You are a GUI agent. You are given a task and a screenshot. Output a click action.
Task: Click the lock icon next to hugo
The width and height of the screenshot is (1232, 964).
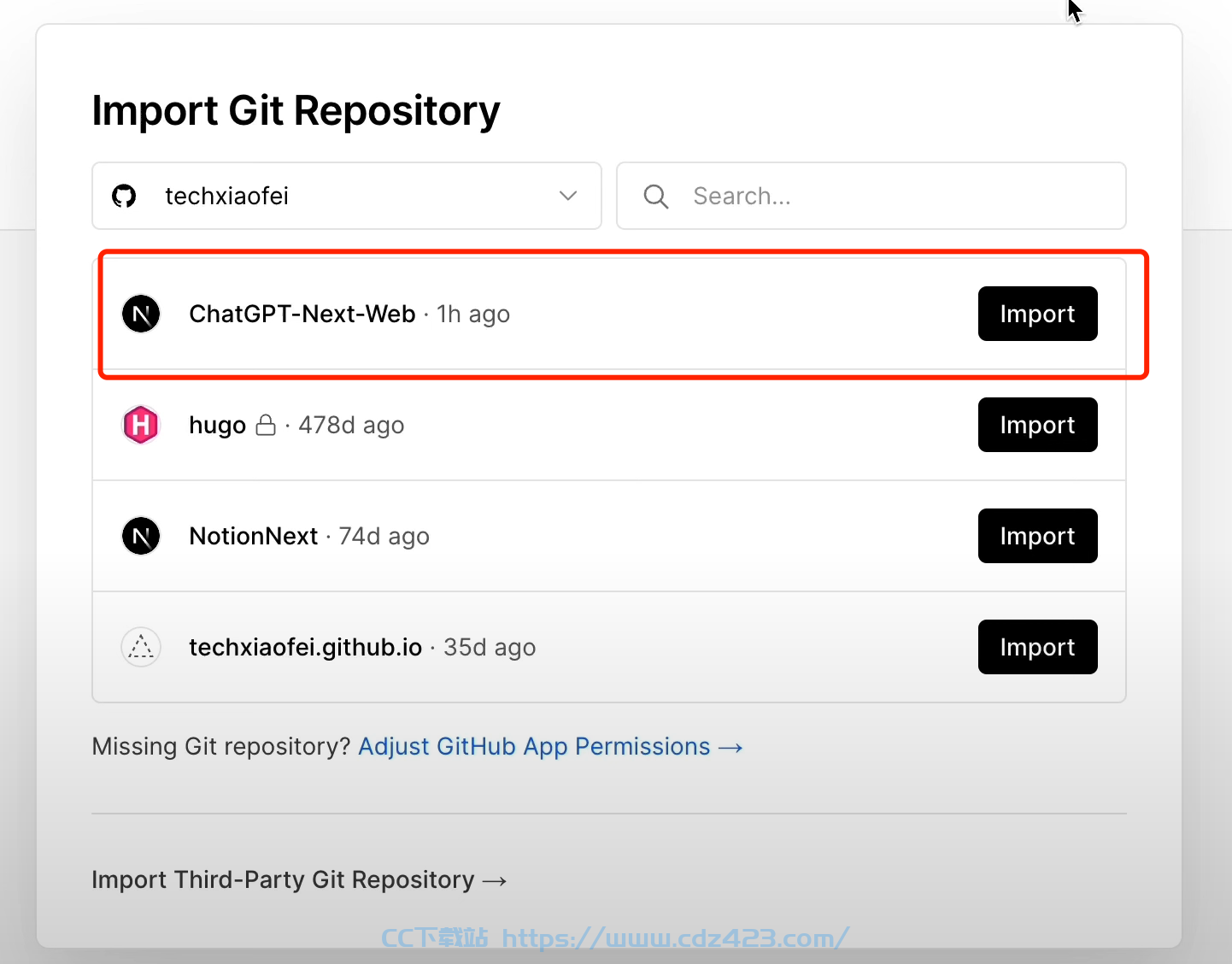click(266, 425)
